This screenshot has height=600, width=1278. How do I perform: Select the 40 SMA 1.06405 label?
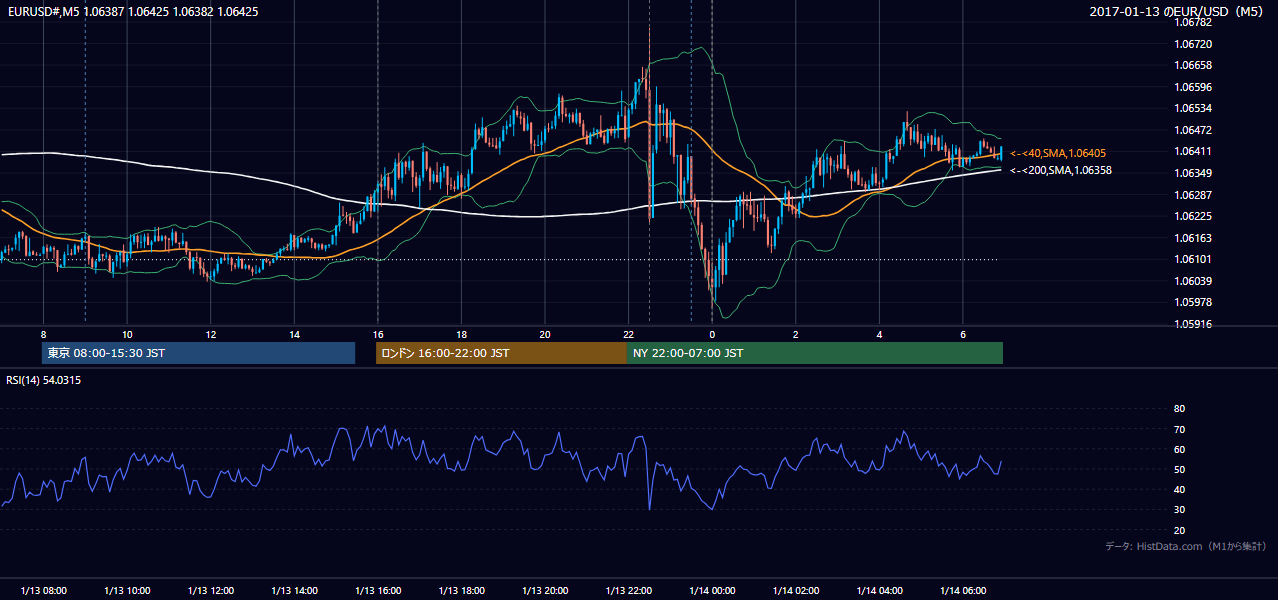[1057, 153]
